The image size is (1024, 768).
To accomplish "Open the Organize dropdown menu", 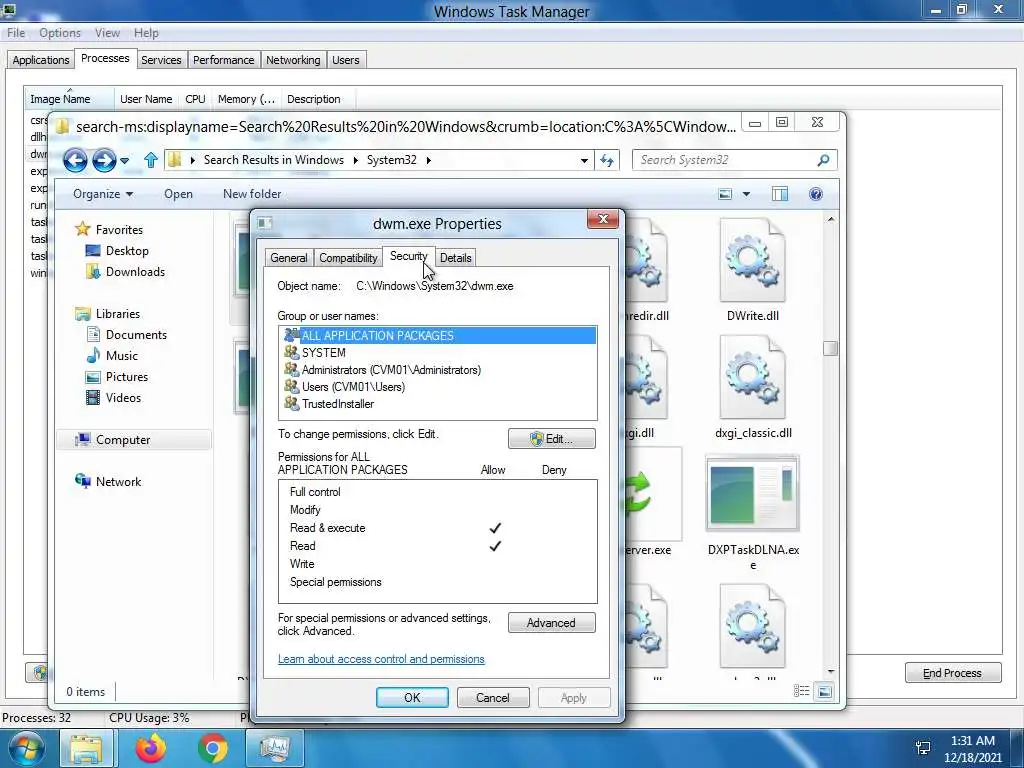I will point(103,194).
